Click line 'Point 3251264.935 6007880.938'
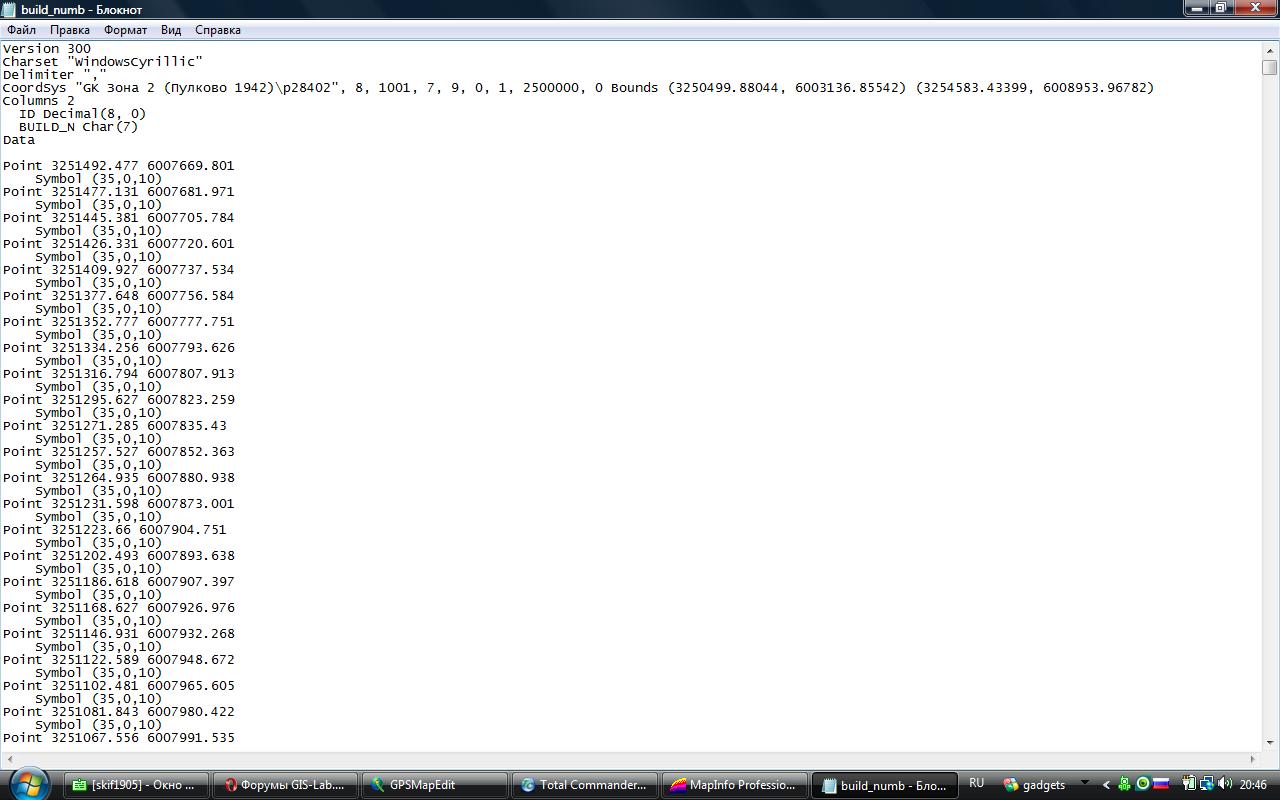1280x800 pixels. (119, 477)
